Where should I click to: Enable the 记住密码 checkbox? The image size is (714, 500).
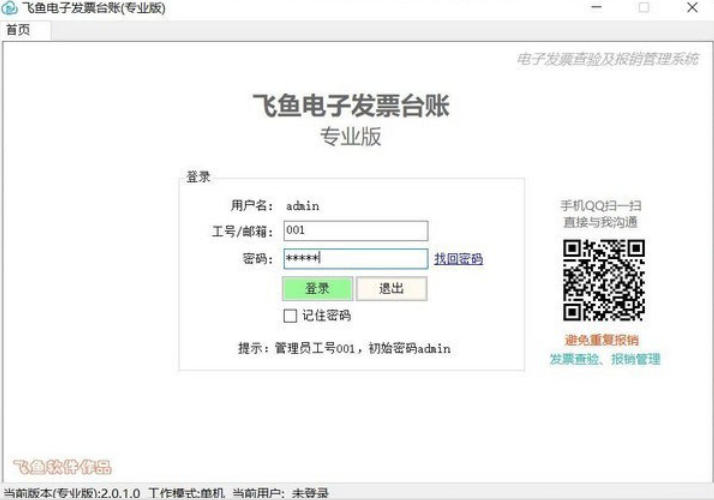click(x=290, y=316)
